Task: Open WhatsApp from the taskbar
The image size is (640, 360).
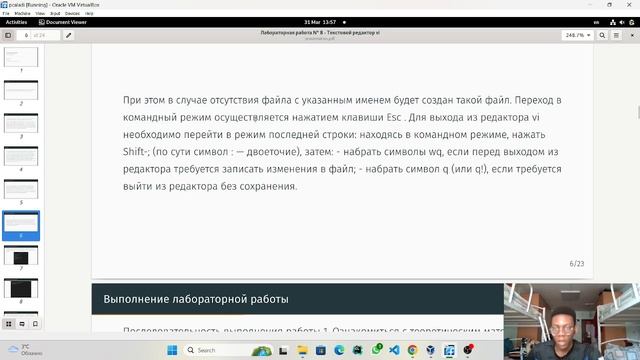Action: (376, 350)
